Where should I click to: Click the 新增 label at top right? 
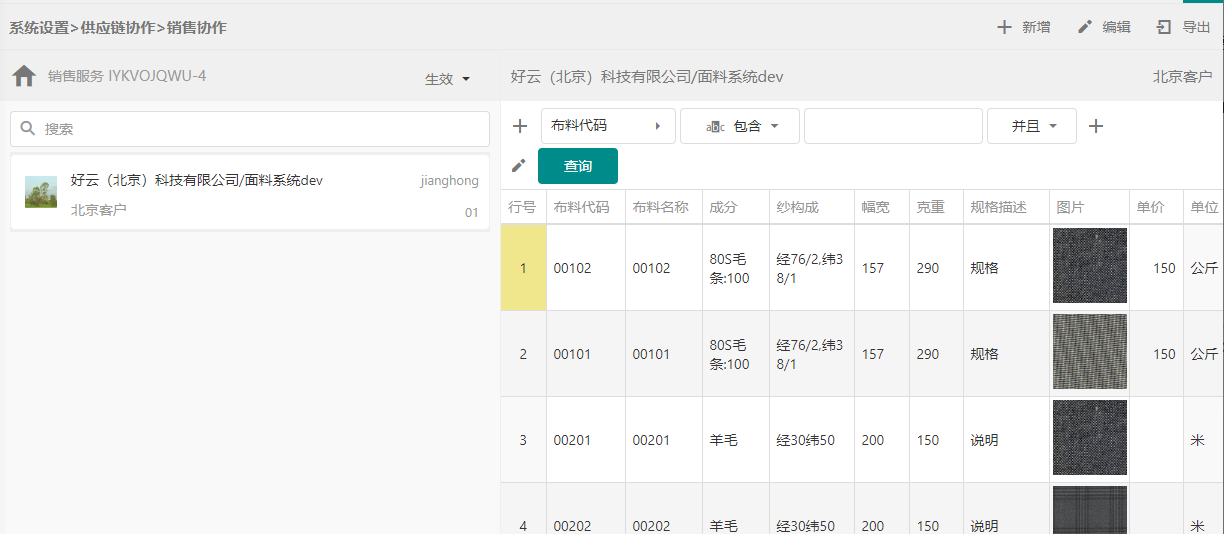click(1036, 27)
